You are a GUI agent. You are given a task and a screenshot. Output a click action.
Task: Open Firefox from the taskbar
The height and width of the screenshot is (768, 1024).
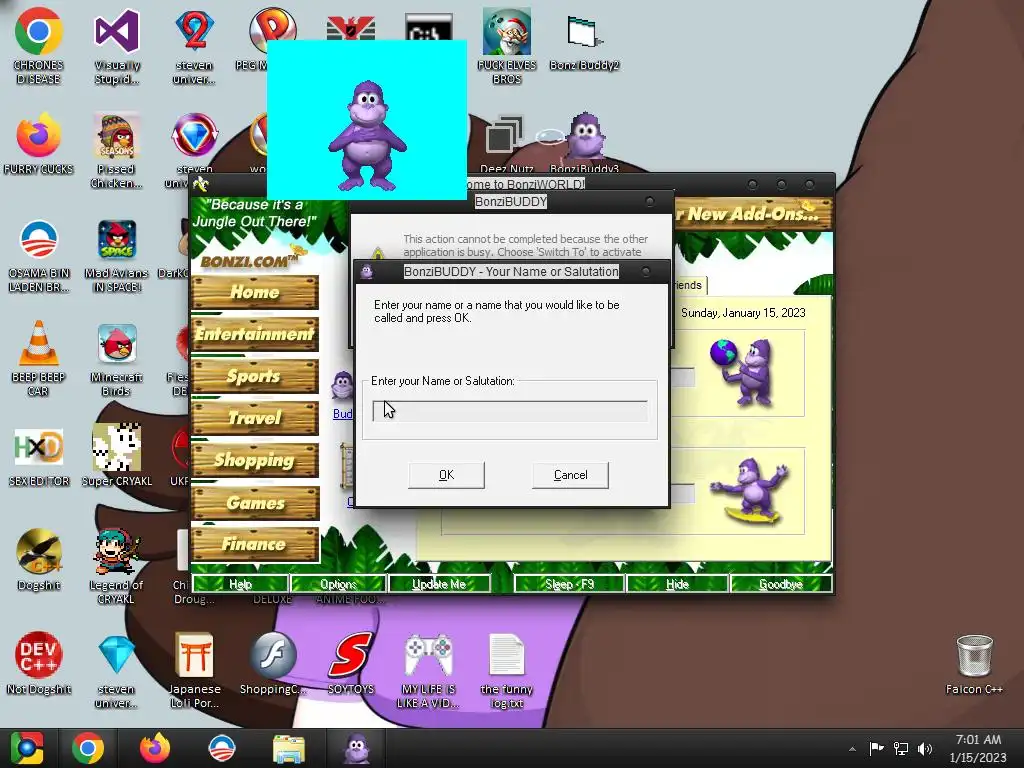click(x=155, y=748)
